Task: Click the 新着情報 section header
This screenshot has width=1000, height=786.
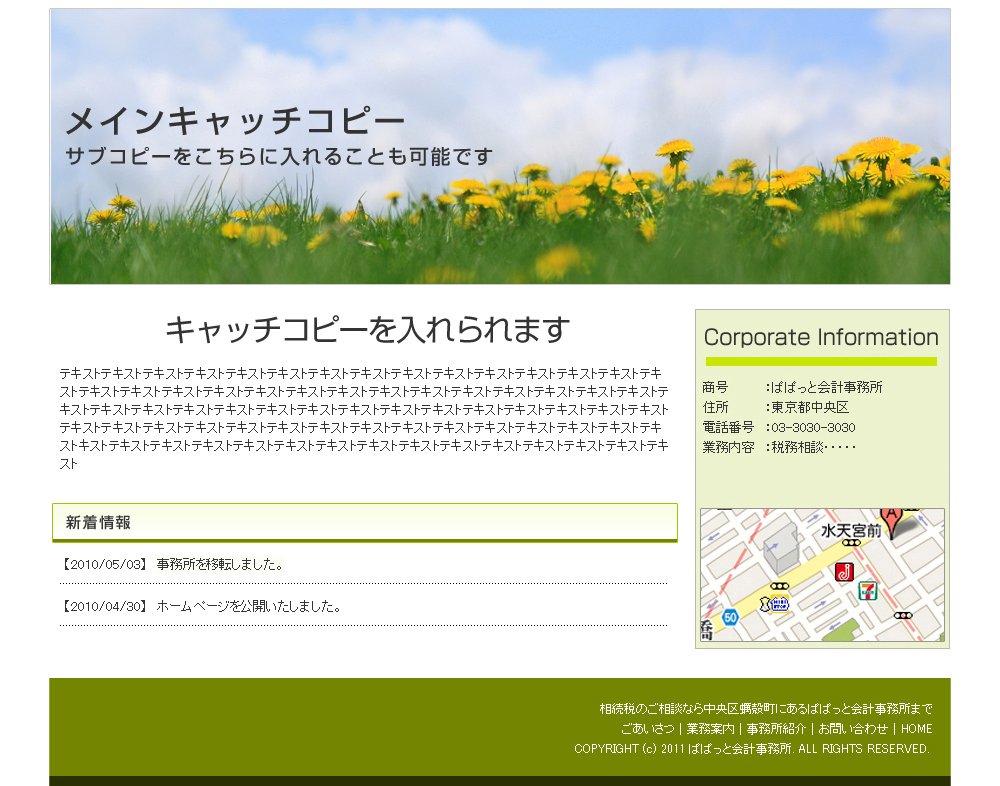Action: click(x=98, y=522)
